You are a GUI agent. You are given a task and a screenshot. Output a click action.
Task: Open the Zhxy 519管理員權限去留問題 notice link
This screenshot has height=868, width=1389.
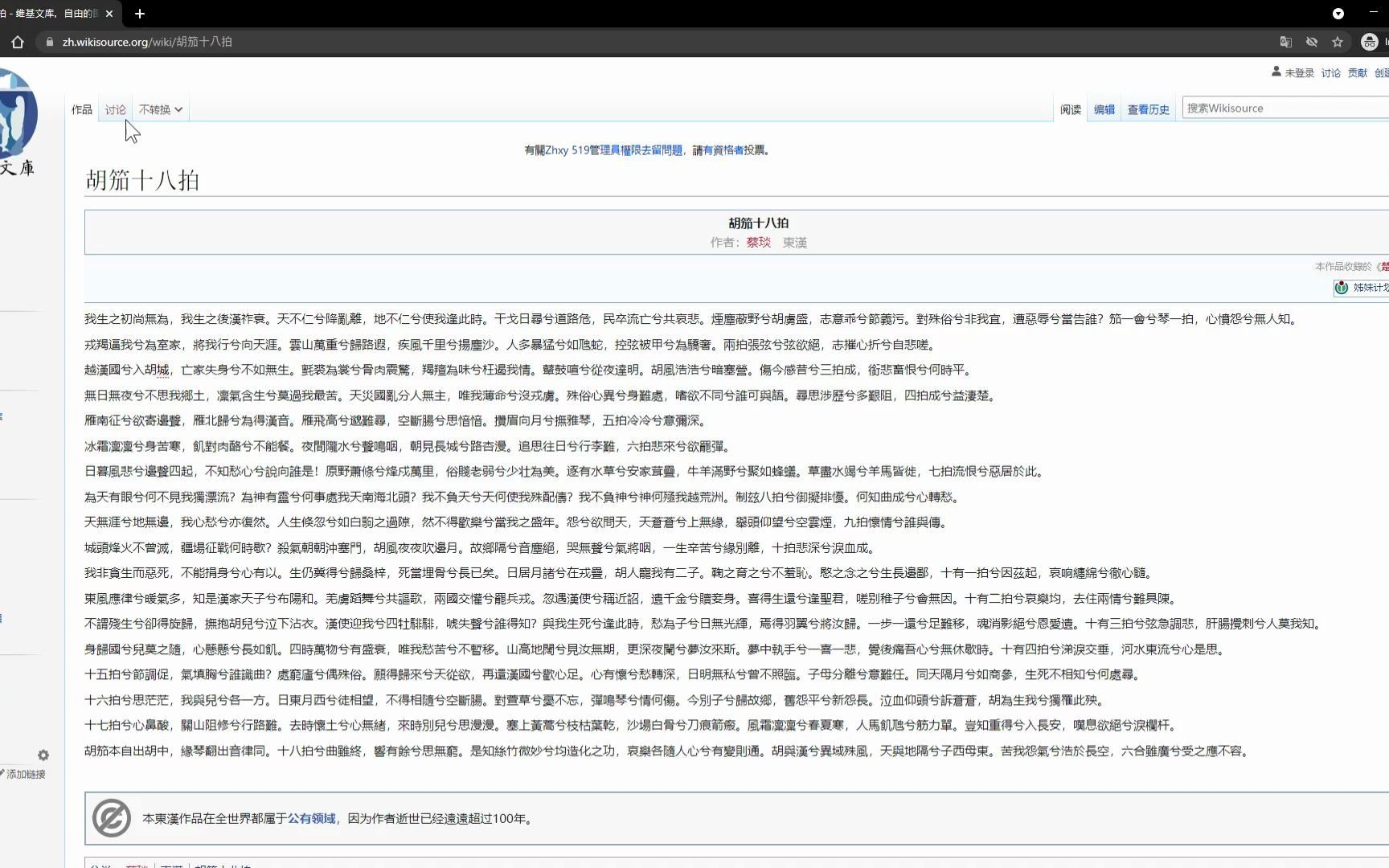tap(614, 150)
